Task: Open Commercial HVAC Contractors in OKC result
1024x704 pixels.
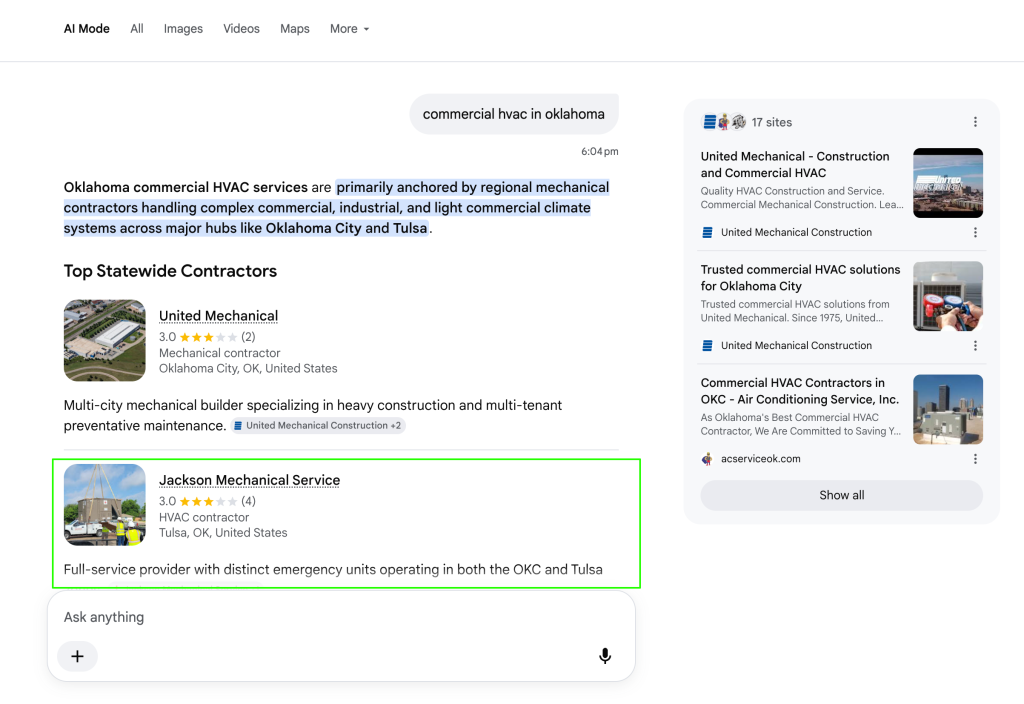Action: pyautogui.click(x=799, y=391)
